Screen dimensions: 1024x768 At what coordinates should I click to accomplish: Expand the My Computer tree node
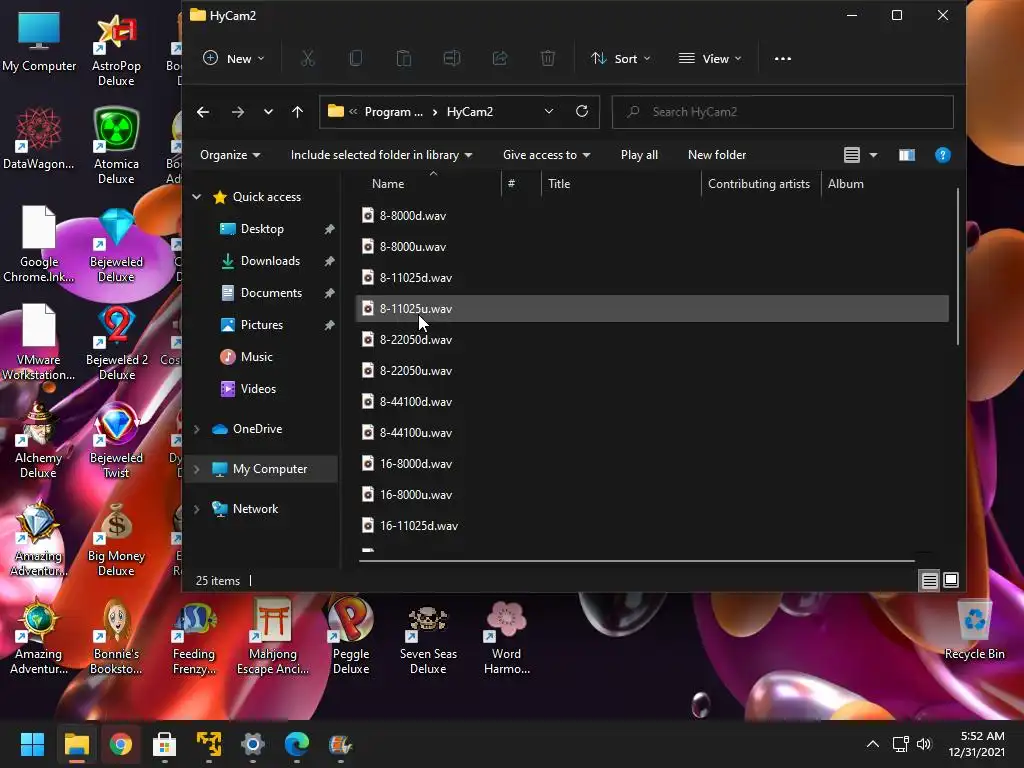(197, 469)
